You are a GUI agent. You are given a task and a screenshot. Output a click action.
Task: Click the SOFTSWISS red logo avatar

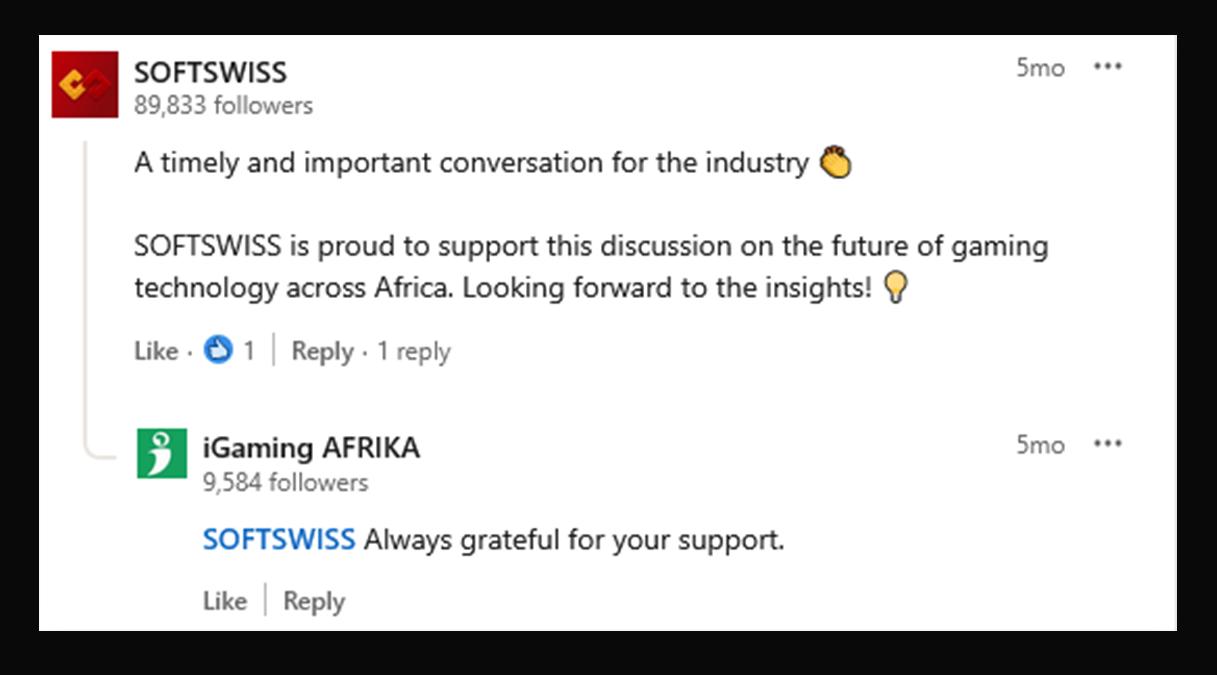coord(85,85)
